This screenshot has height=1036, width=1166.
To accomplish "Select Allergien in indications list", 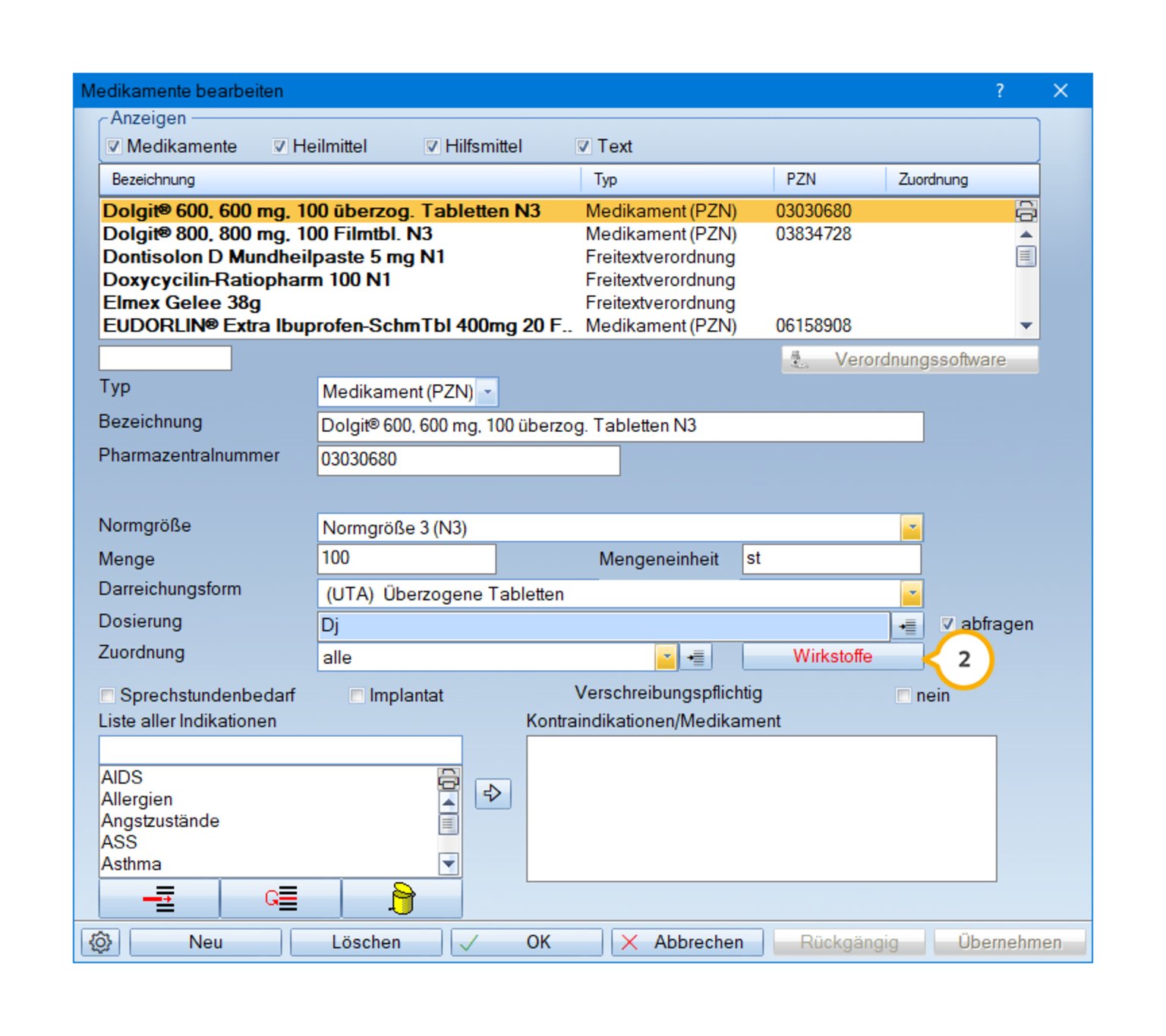I will (x=269, y=799).
